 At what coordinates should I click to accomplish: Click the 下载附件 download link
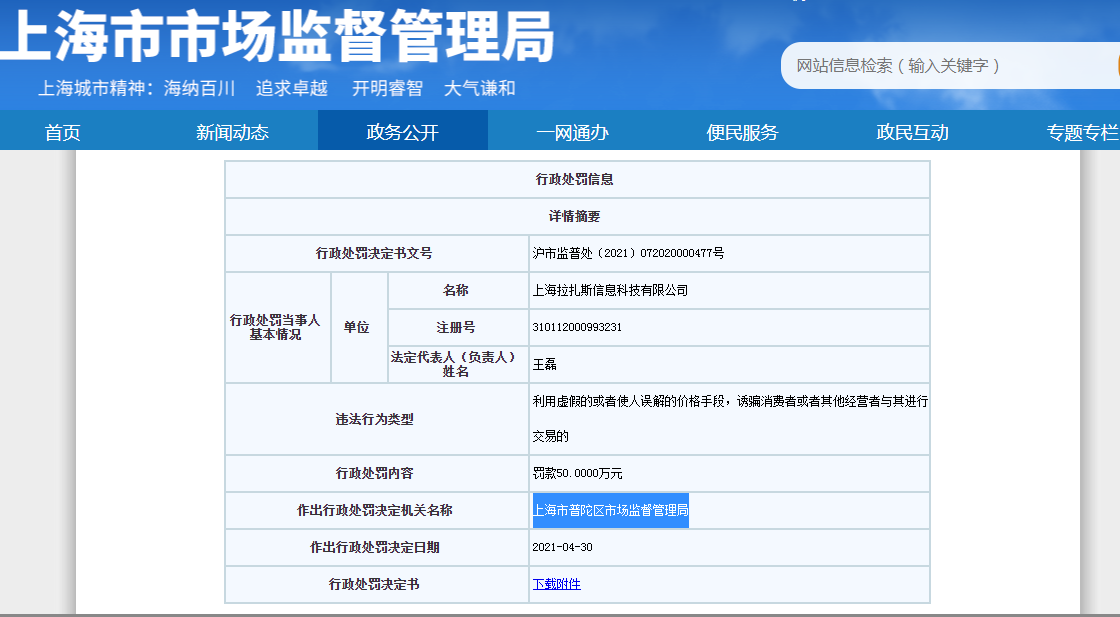tap(556, 584)
